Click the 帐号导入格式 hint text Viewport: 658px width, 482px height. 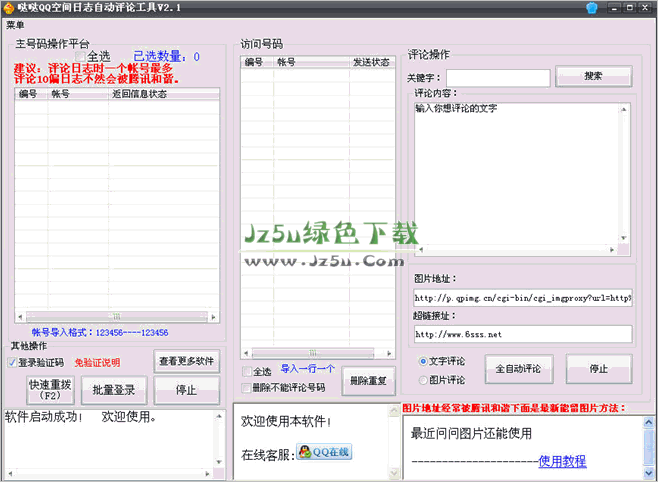[x=100, y=333]
